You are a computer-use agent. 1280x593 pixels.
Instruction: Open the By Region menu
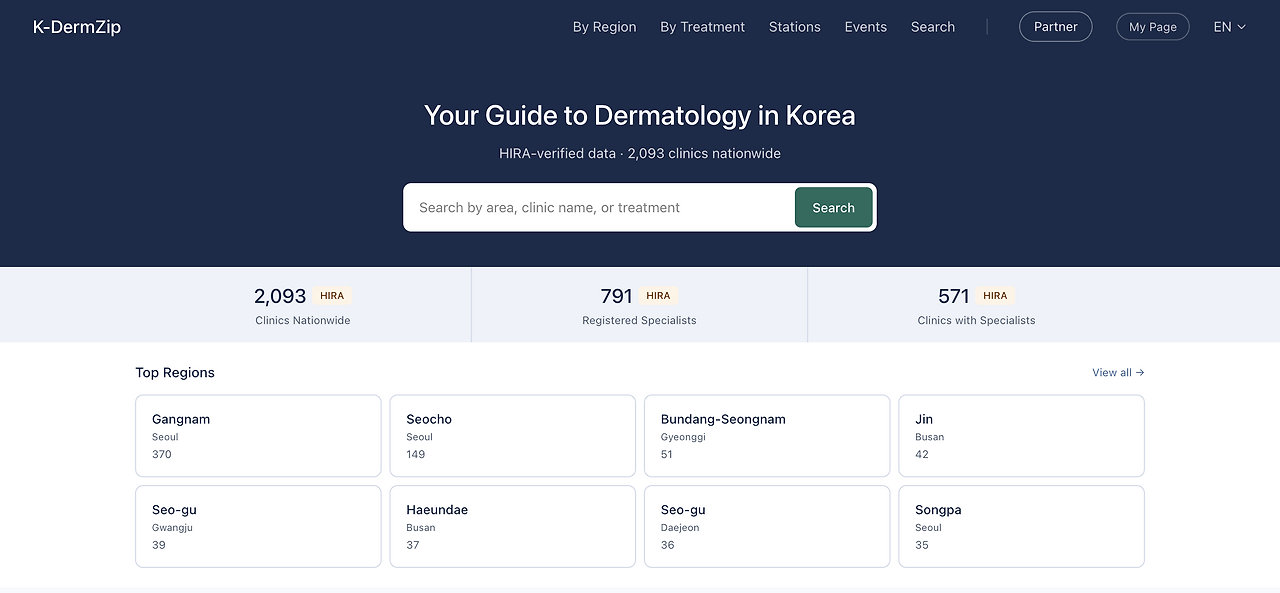[604, 27]
